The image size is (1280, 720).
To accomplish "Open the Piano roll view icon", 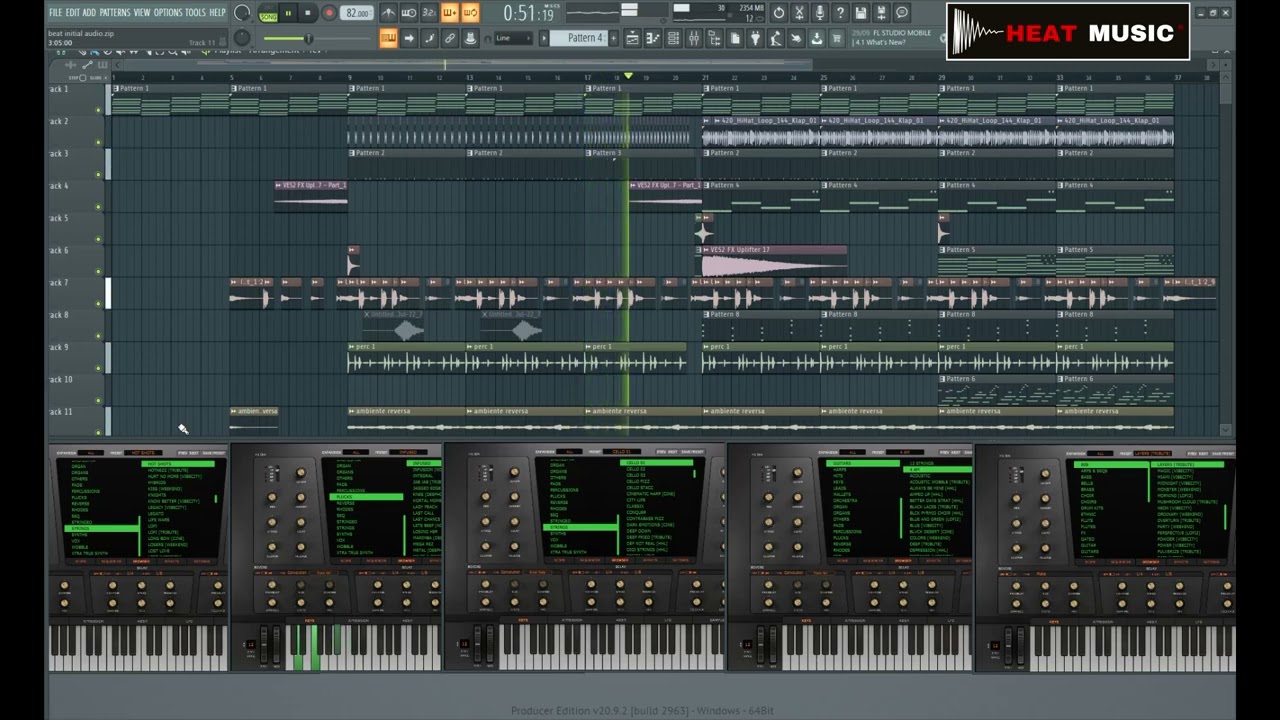I will pyautogui.click(x=653, y=38).
